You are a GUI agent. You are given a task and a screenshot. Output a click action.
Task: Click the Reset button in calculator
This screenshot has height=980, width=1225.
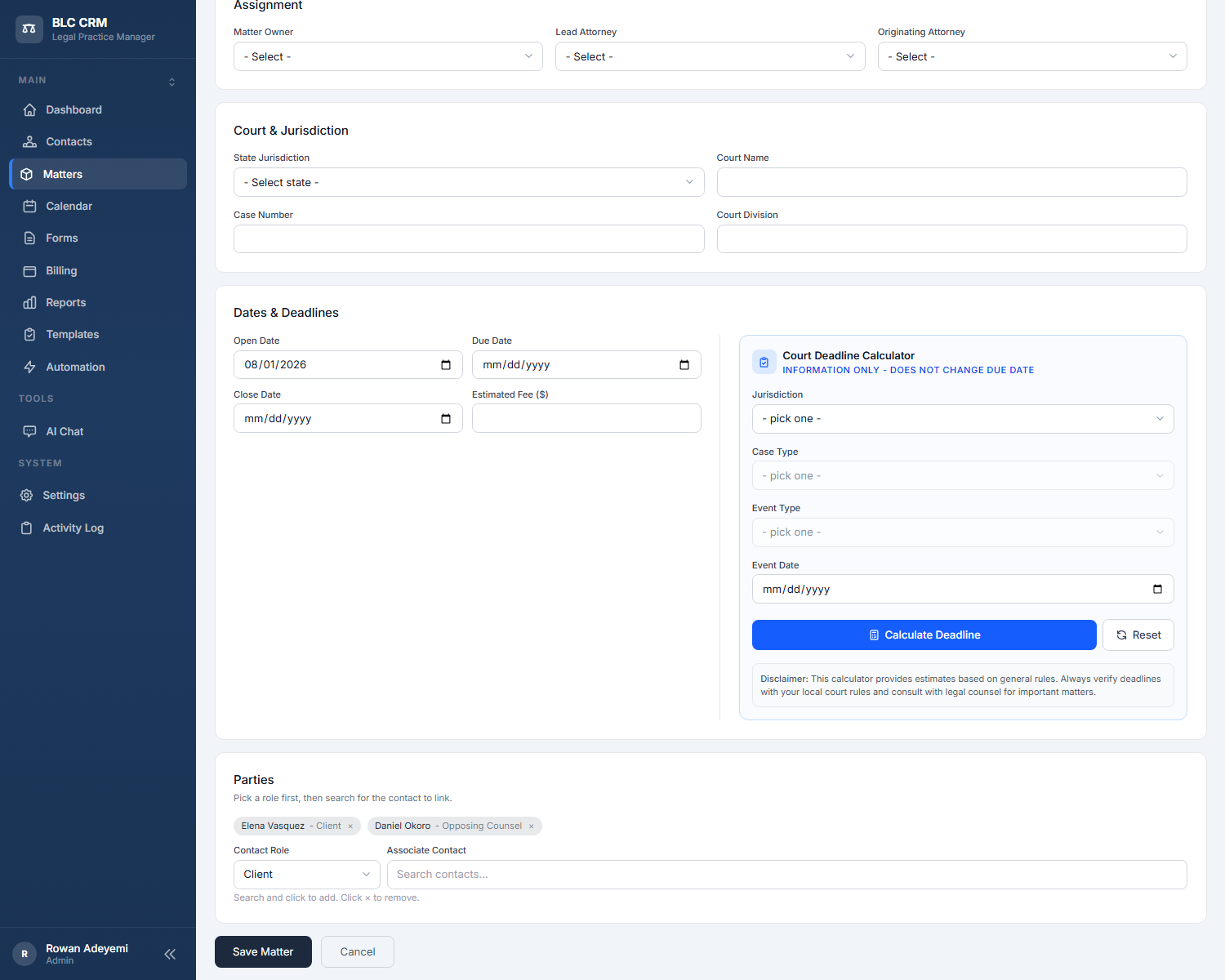(x=1138, y=635)
